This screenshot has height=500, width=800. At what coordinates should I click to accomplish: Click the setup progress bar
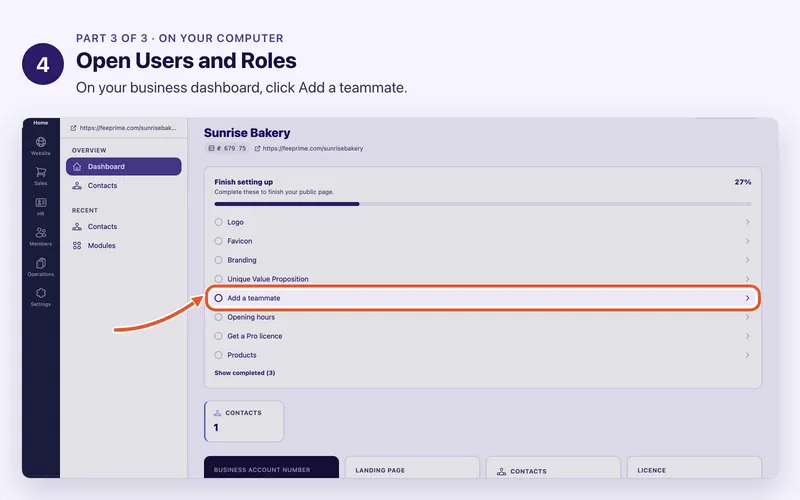pyautogui.click(x=483, y=204)
